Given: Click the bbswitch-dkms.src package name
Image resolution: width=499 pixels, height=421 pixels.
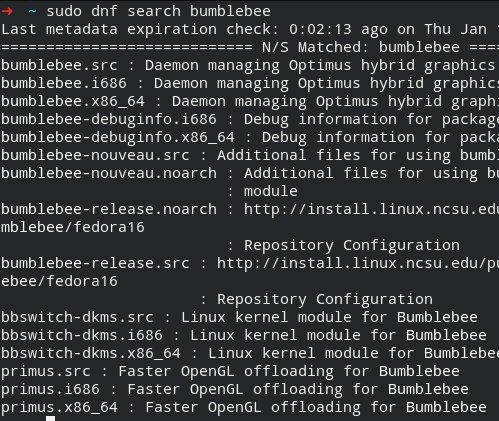Looking at the screenshot, I should tap(77, 317).
